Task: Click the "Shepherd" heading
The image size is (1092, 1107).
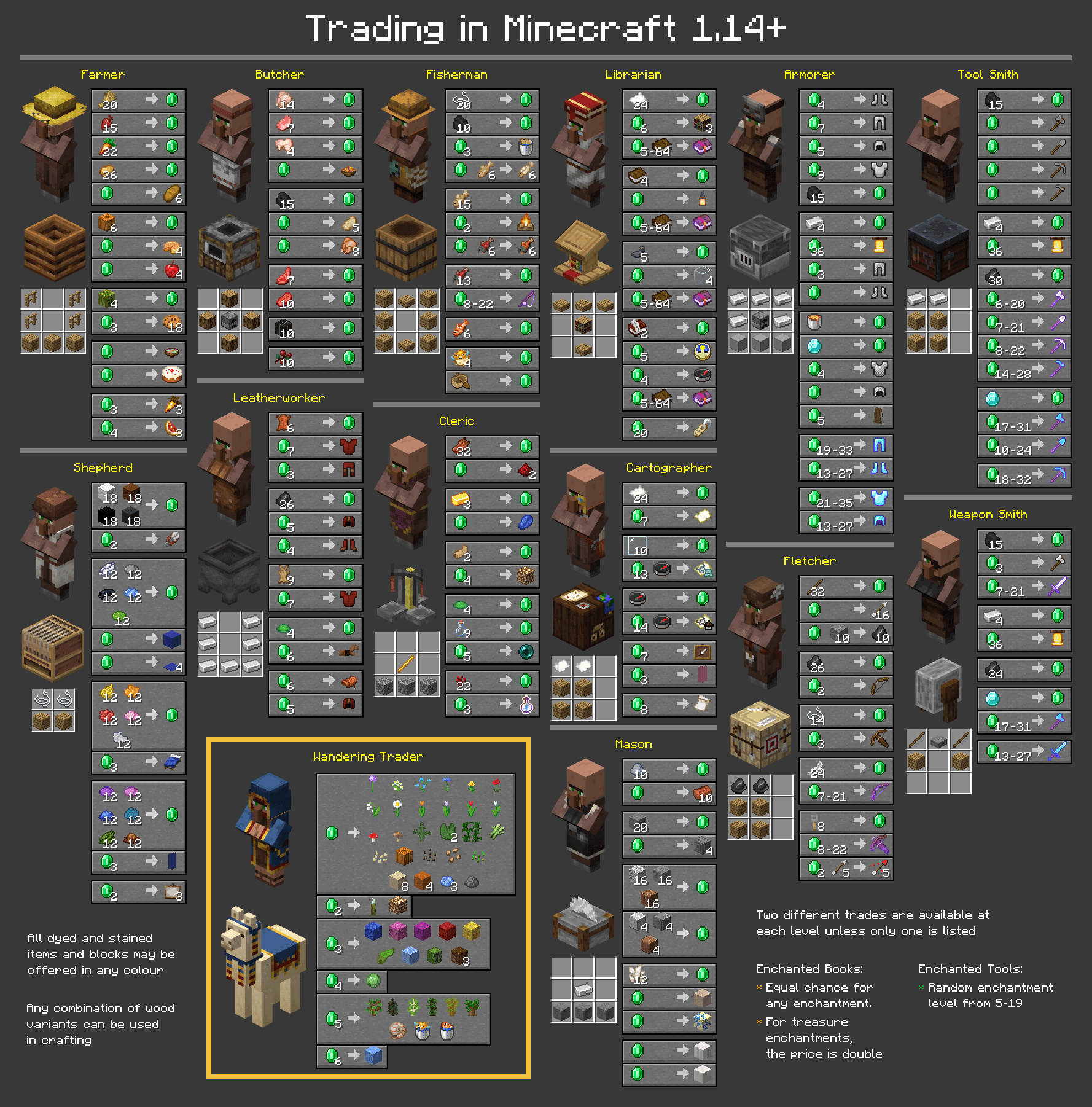Action: (x=103, y=467)
